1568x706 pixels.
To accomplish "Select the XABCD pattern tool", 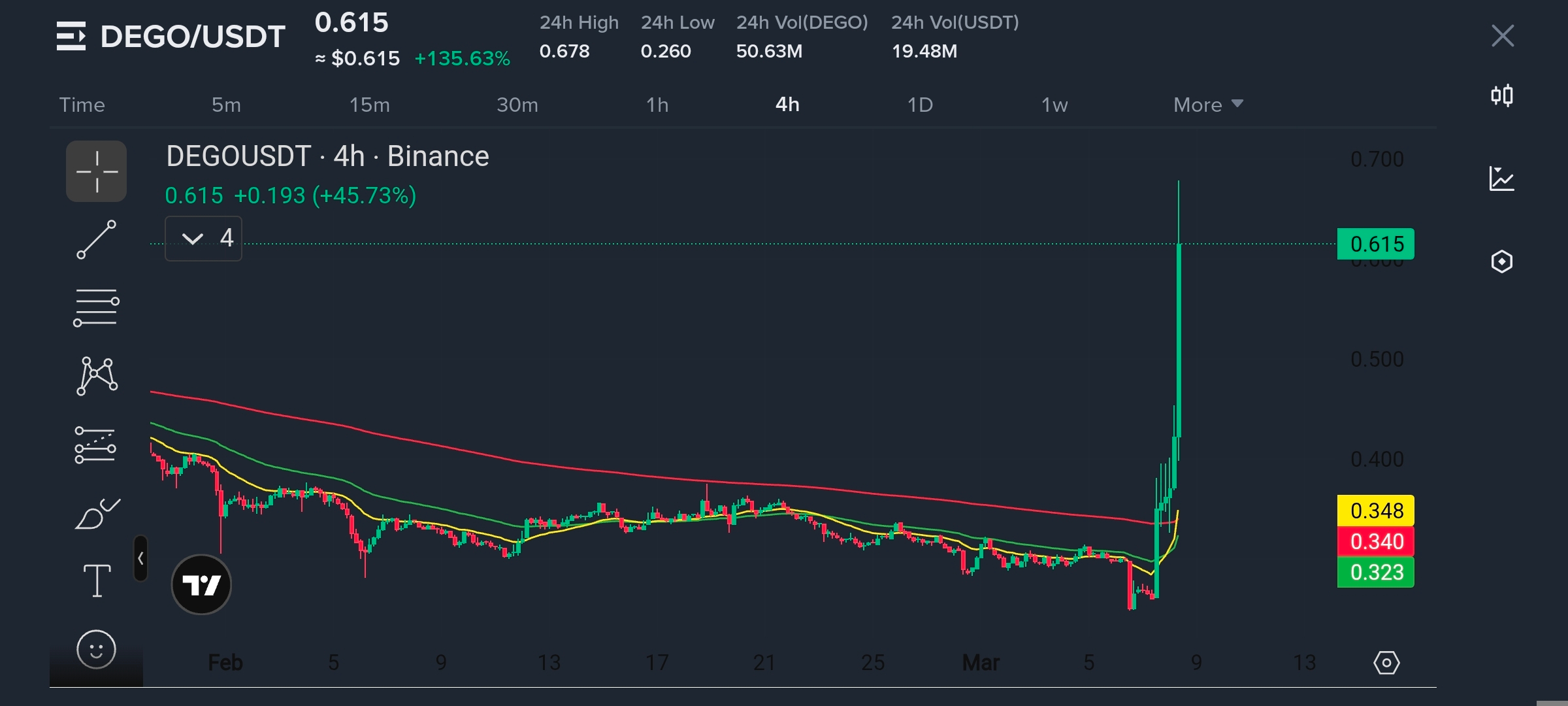I will [96, 376].
